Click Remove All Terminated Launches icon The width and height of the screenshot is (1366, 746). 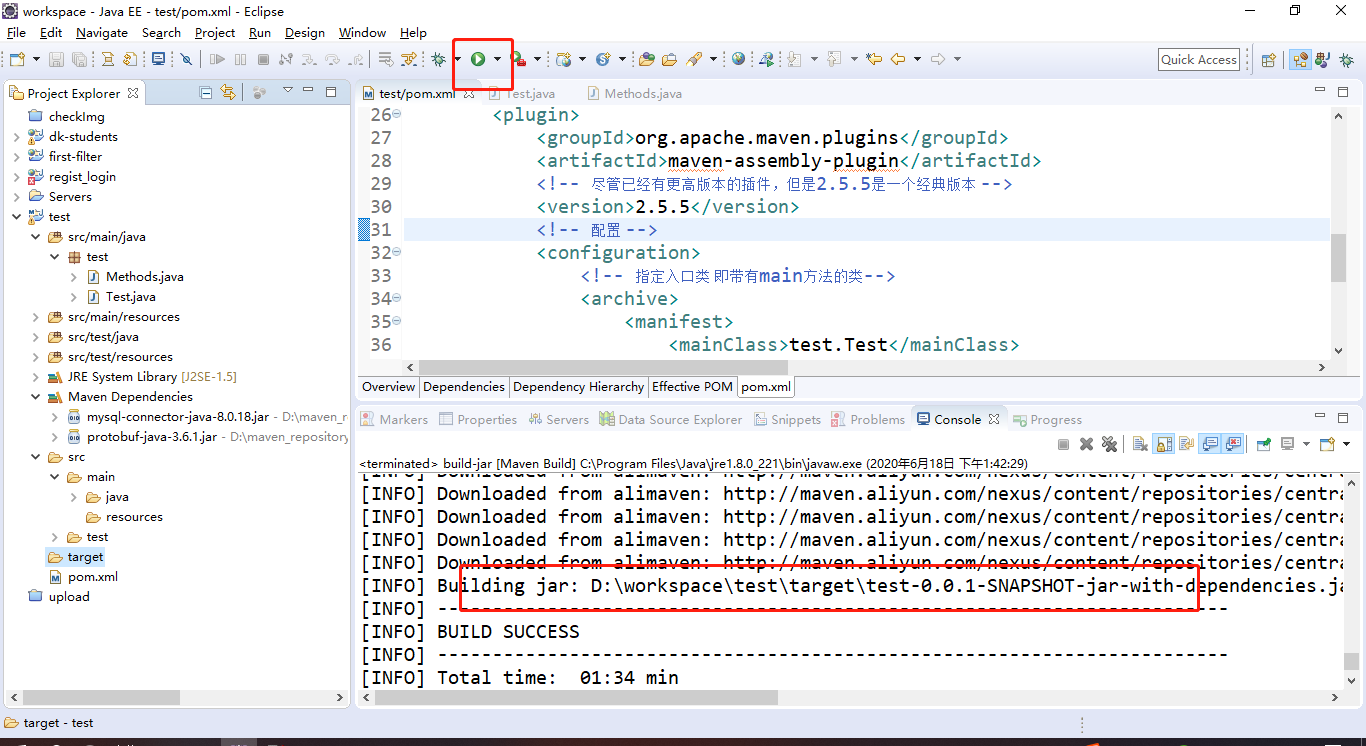[x=1109, y=444]
